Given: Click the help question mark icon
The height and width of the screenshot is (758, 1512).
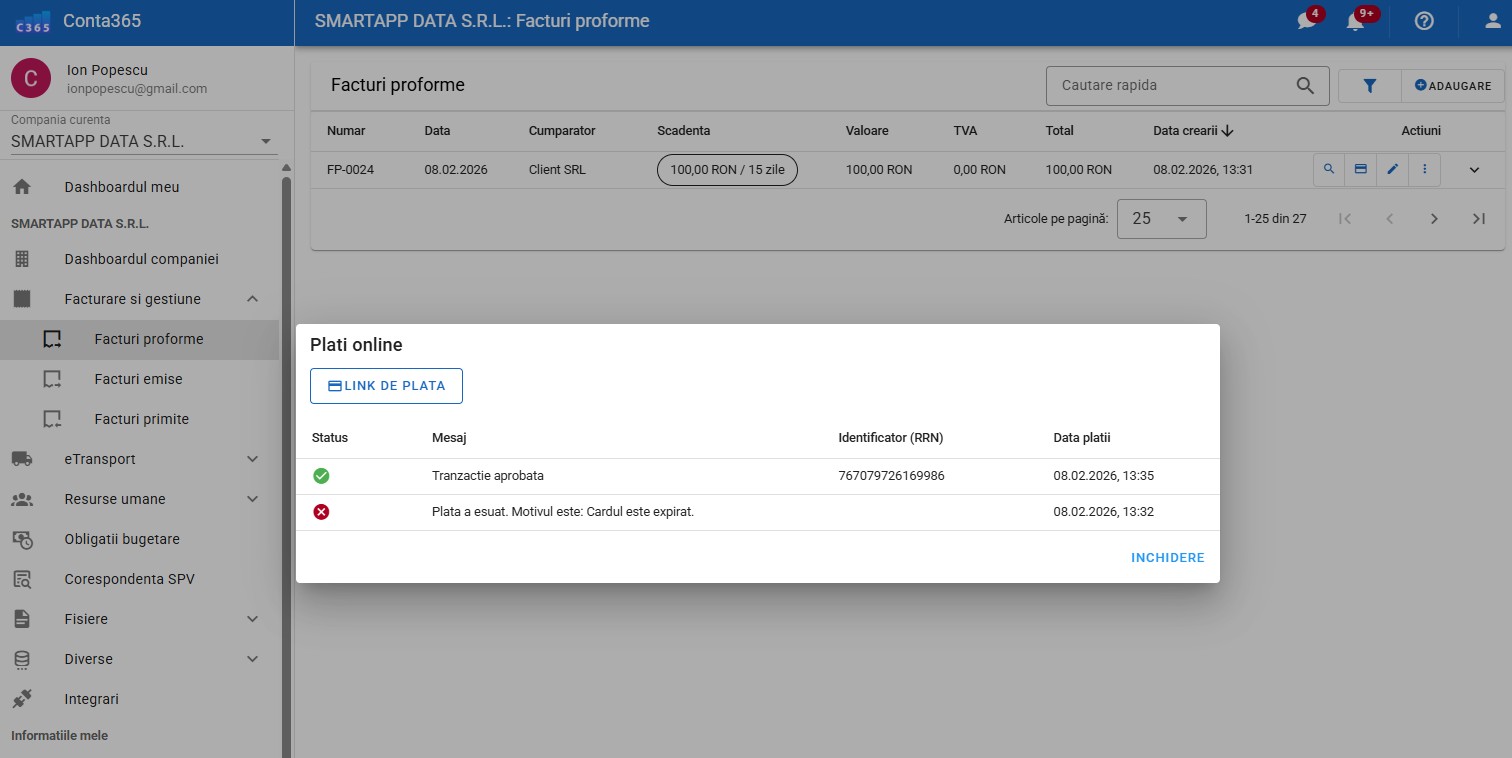Looking at the screenshot, I should (x=1424, y=21).
